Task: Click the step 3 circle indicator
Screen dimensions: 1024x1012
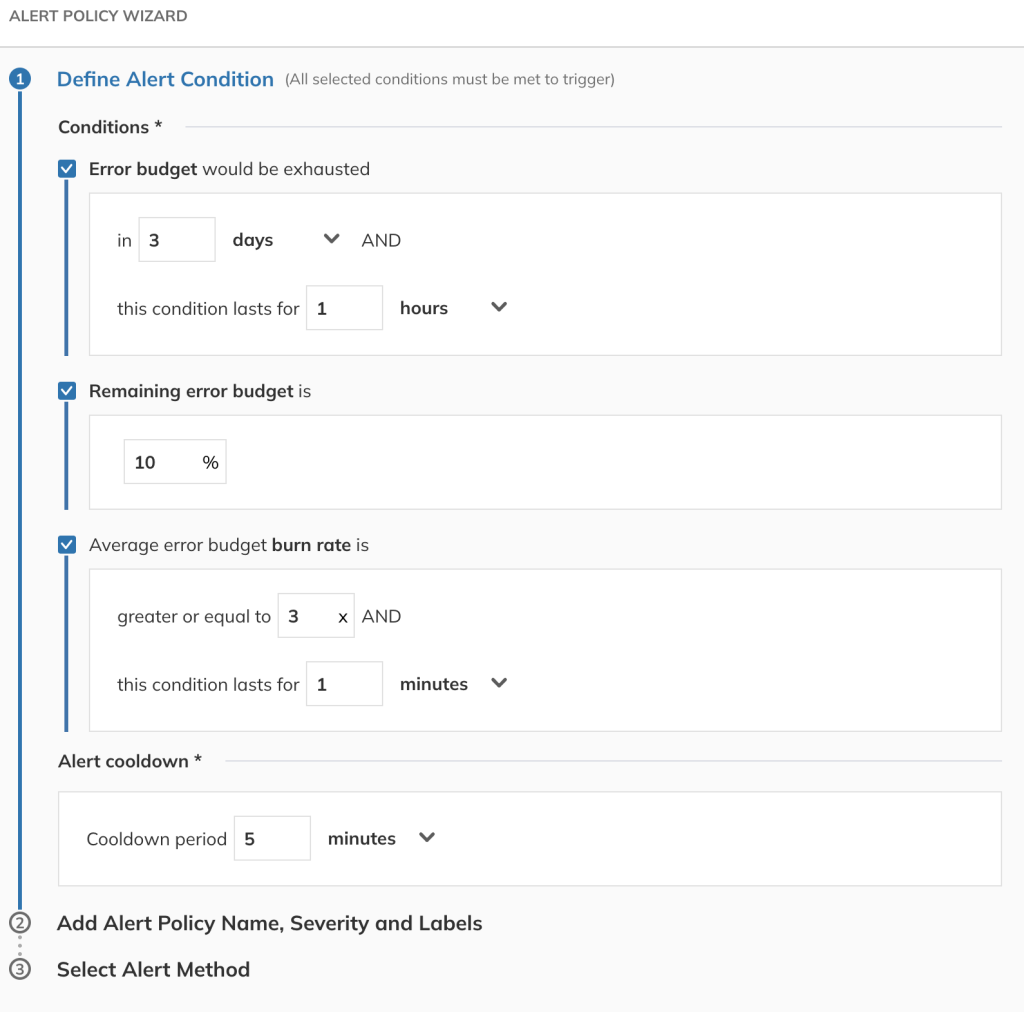Action: click(x=20, y=969)
